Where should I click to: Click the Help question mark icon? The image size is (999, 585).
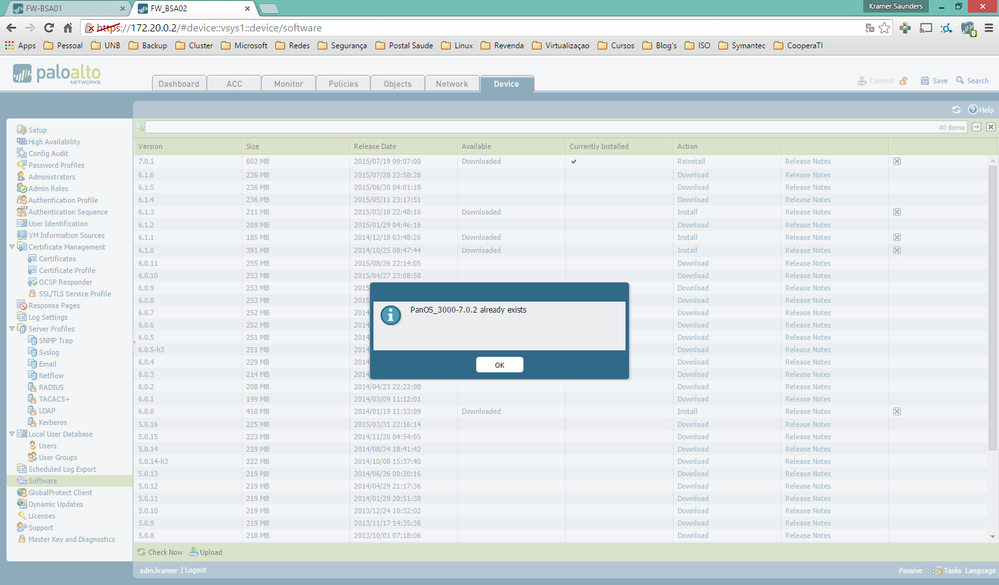click(x=972, y=110)
